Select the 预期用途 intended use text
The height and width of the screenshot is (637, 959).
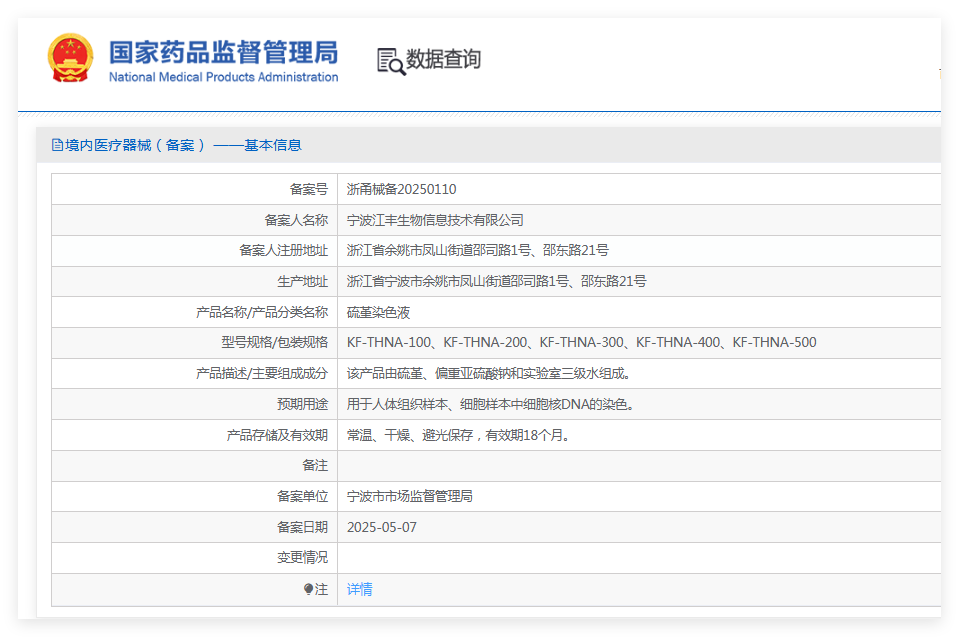[491, 404]
